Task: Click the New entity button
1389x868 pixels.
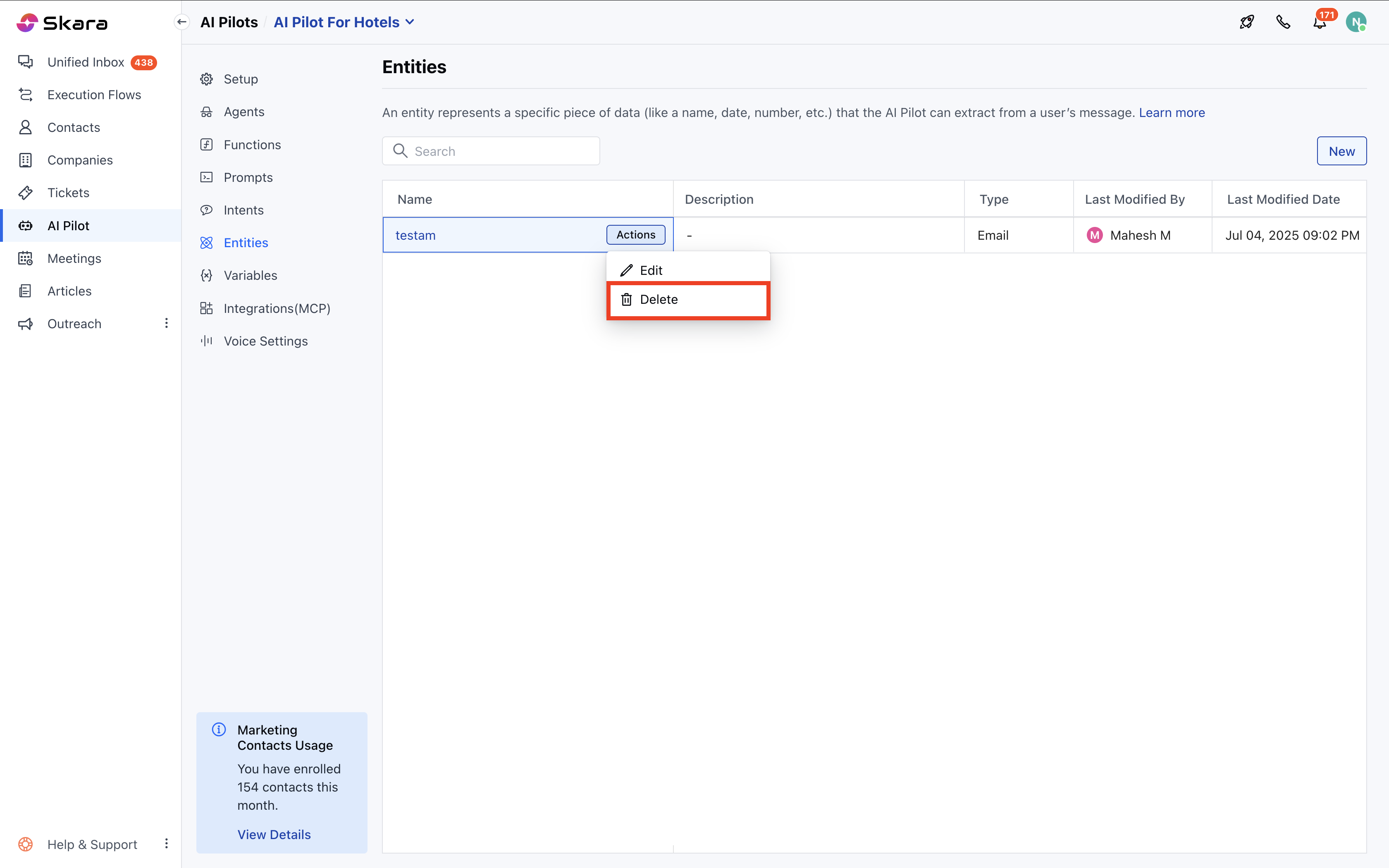Action: point(1341,151)
